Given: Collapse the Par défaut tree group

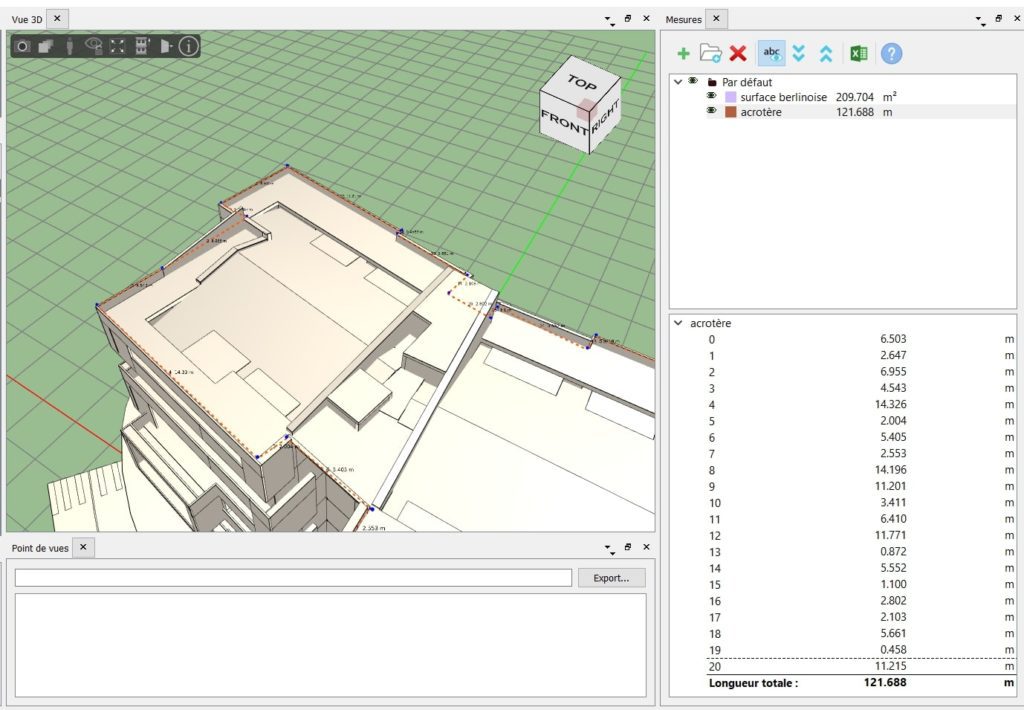Looking at the screenshot, I should (678, 82).
